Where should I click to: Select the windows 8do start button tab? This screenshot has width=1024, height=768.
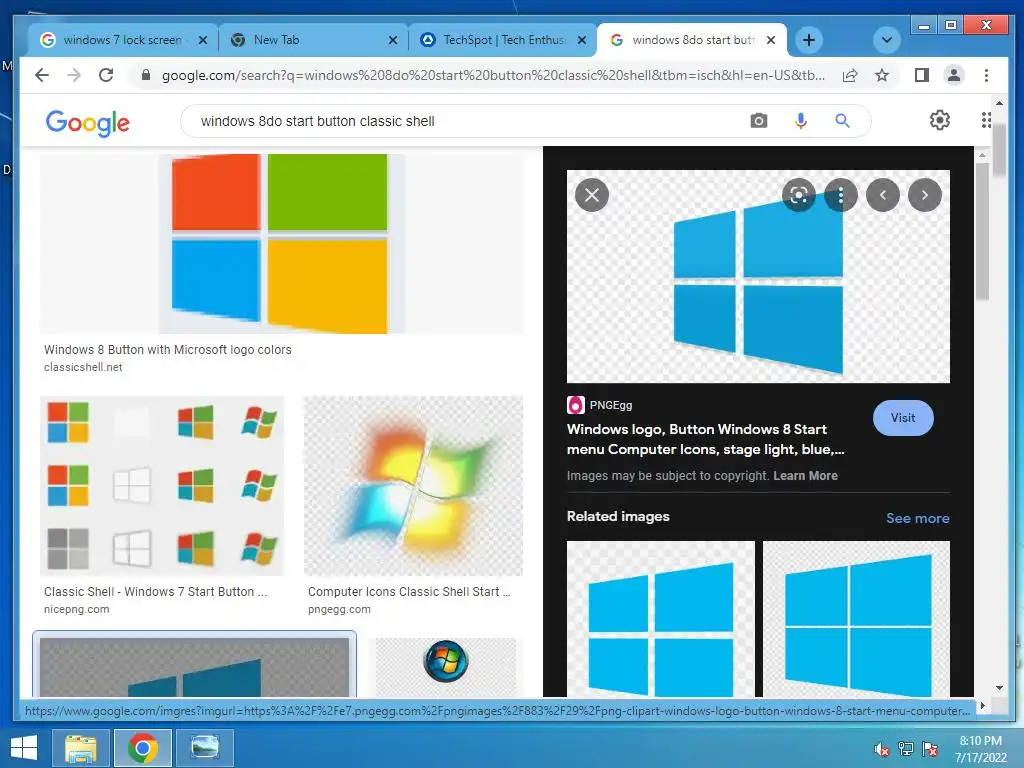[x=693, y=40]
